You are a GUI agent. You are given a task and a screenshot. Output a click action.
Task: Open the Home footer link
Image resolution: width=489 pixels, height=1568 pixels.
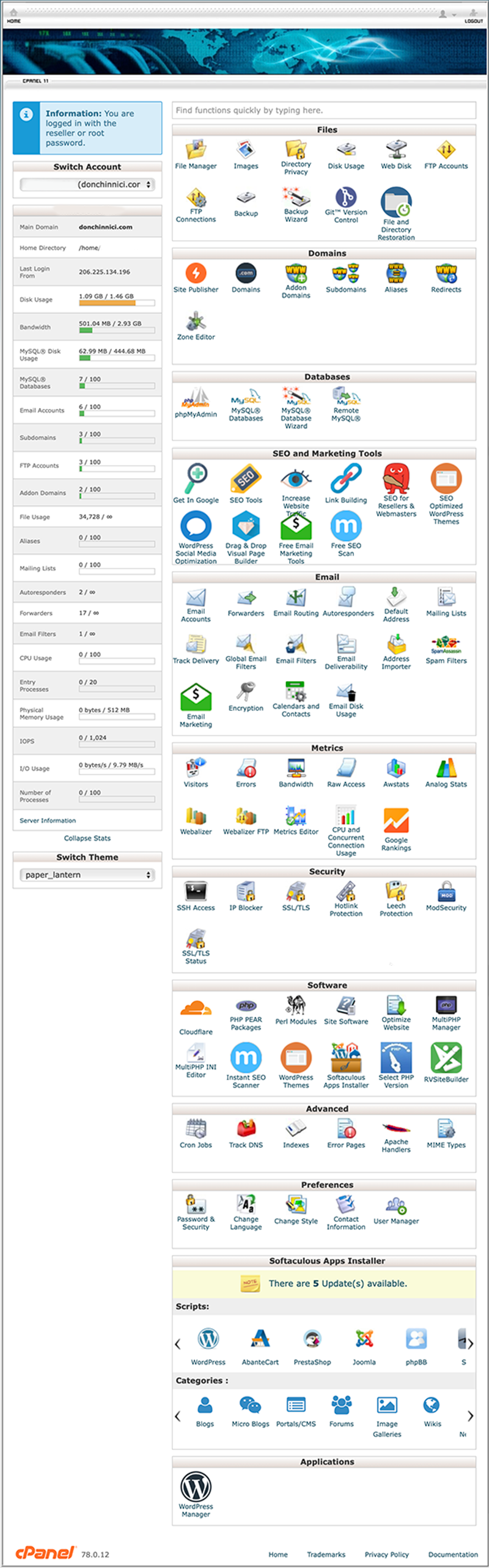pos(278,1555)
